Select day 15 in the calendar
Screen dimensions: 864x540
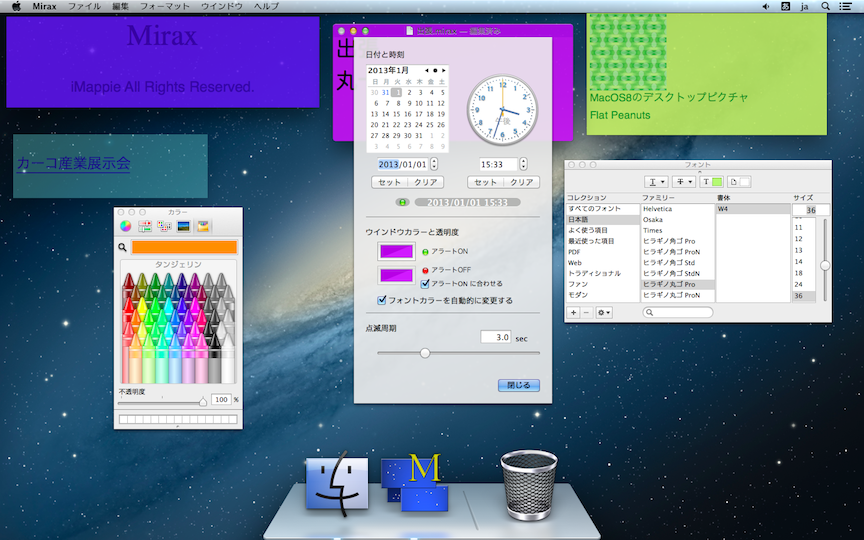point(396,114)
